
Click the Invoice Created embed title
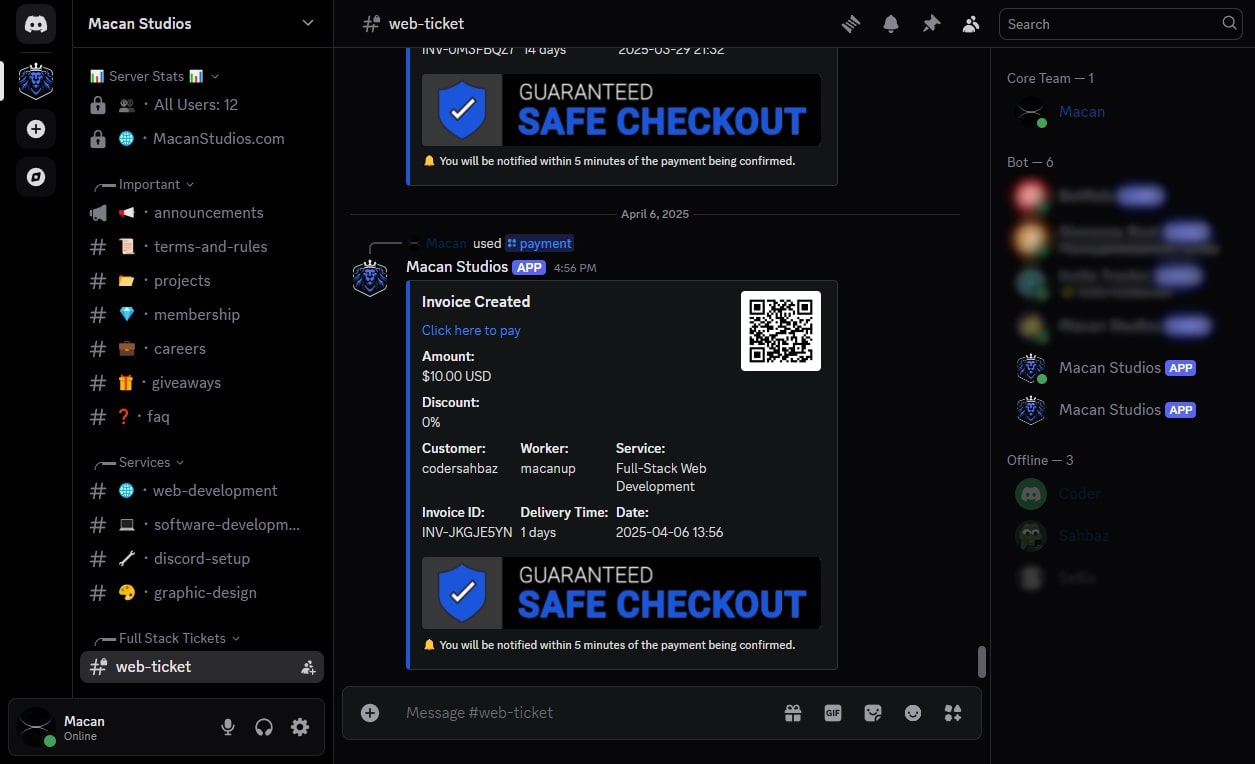[x=476, y=301]
